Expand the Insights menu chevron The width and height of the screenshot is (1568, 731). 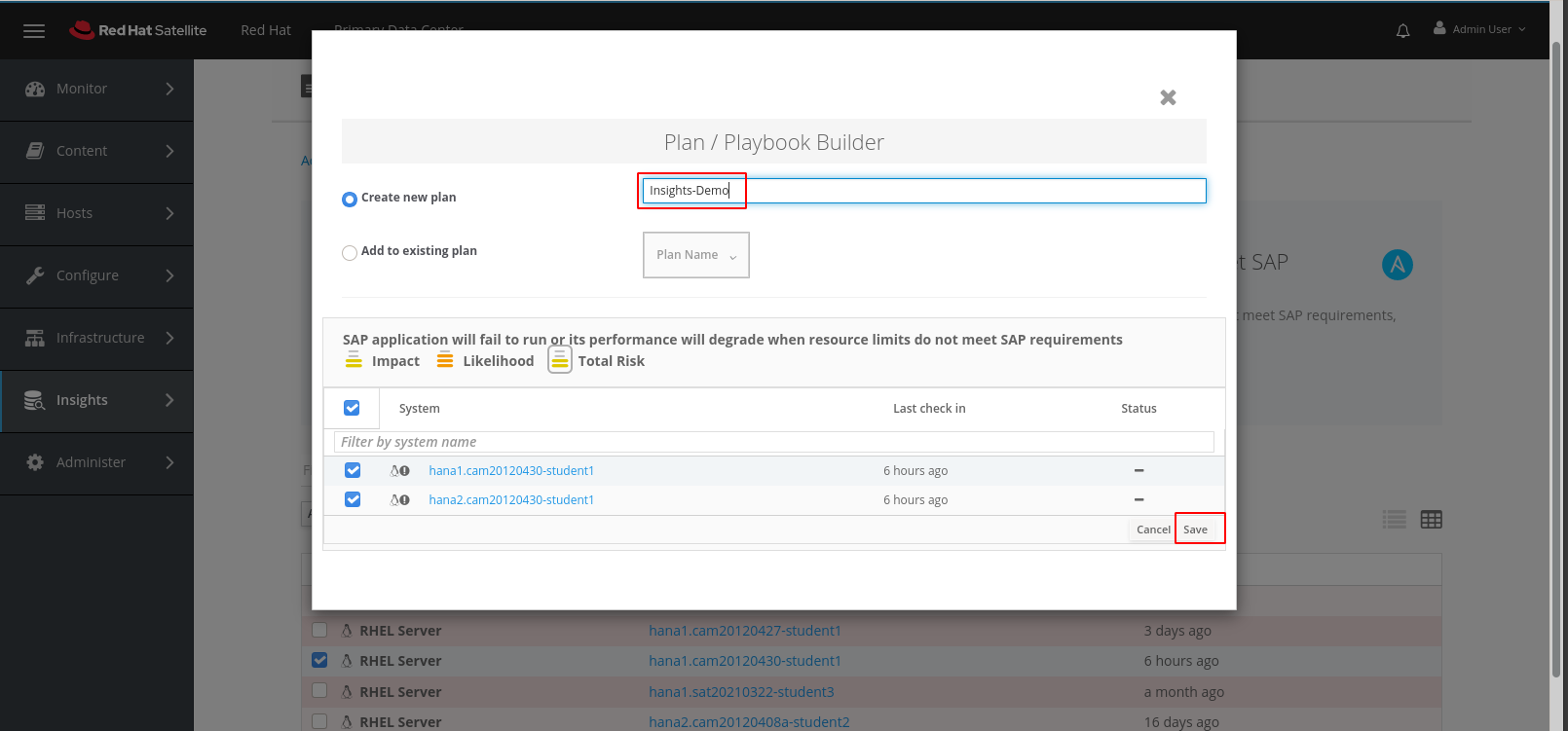[x=169, y=400]
